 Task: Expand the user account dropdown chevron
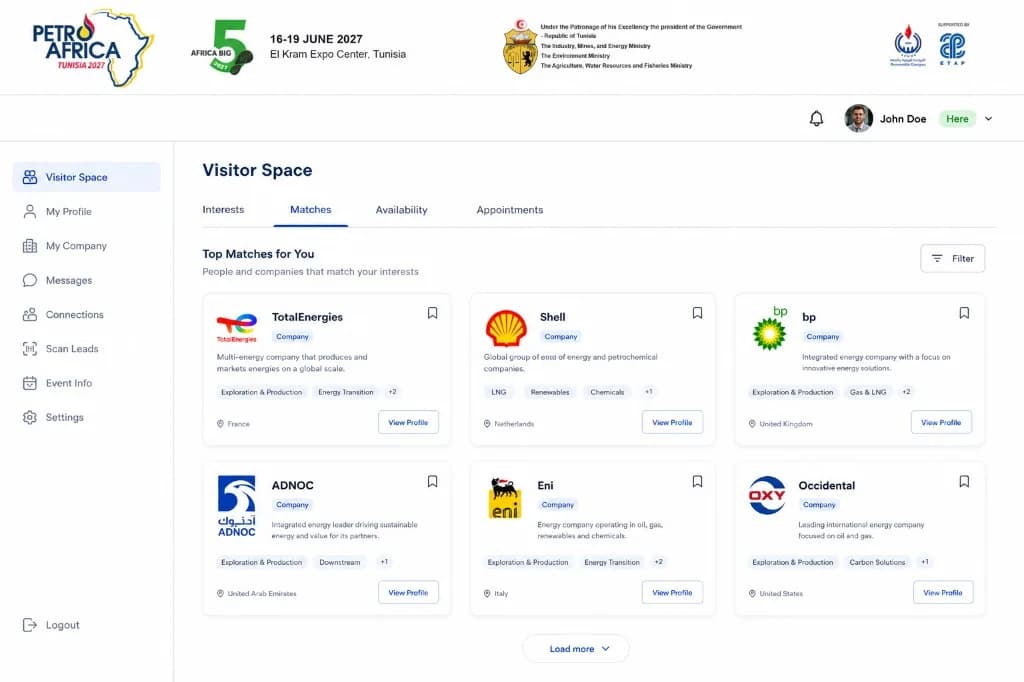pos(989,119)
